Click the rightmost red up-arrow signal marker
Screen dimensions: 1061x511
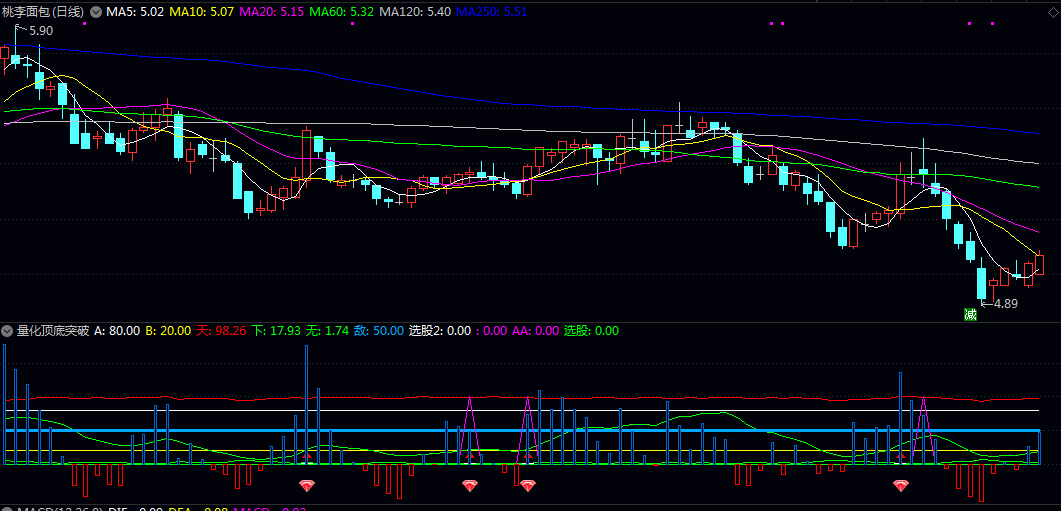(901, 458)
